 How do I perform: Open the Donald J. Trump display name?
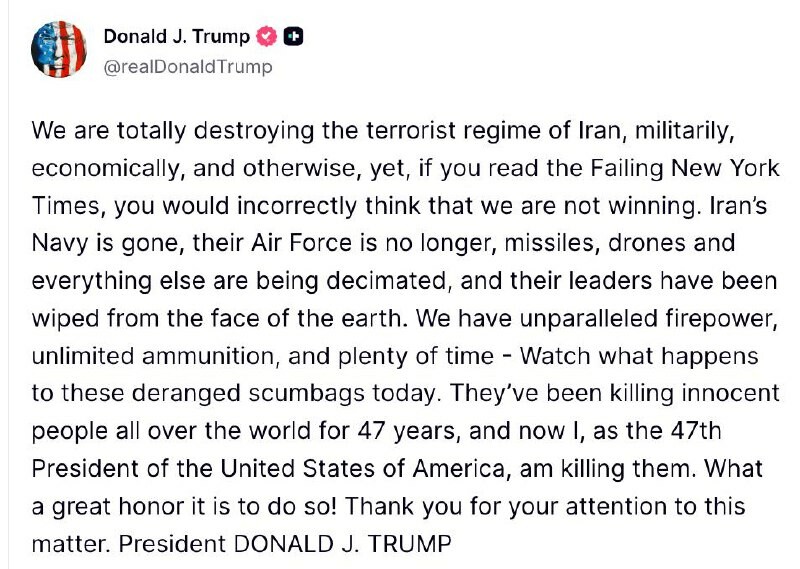point(177,38)
